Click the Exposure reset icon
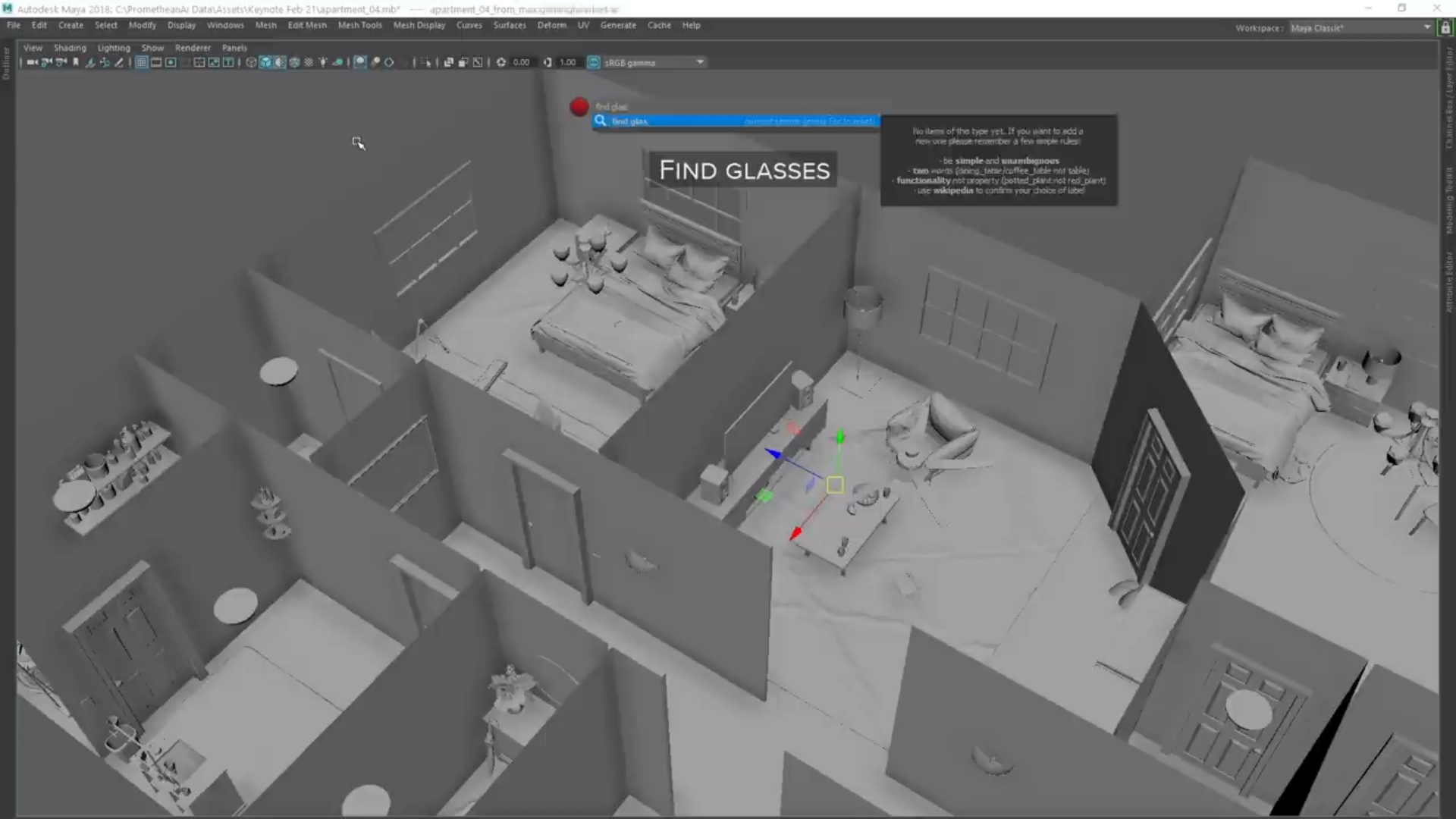This screenshot has width=1456, height=819. point(501,62)
